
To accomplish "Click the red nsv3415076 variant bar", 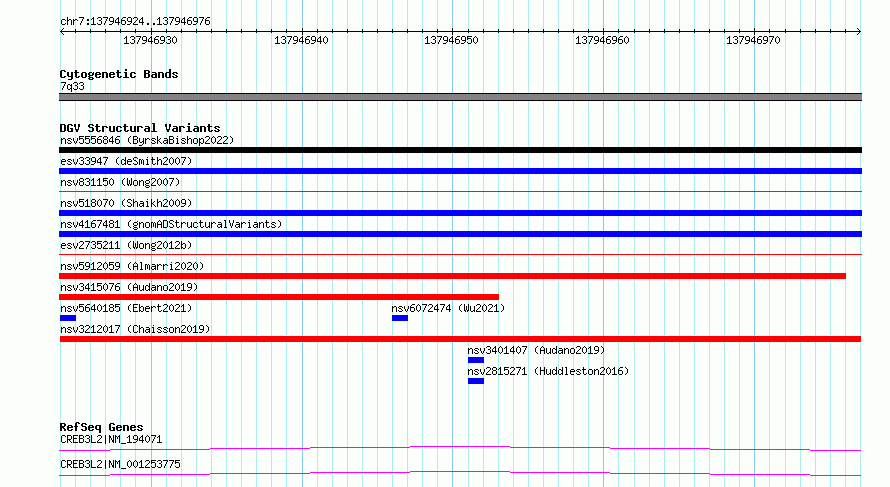I will tap(279, 297).
